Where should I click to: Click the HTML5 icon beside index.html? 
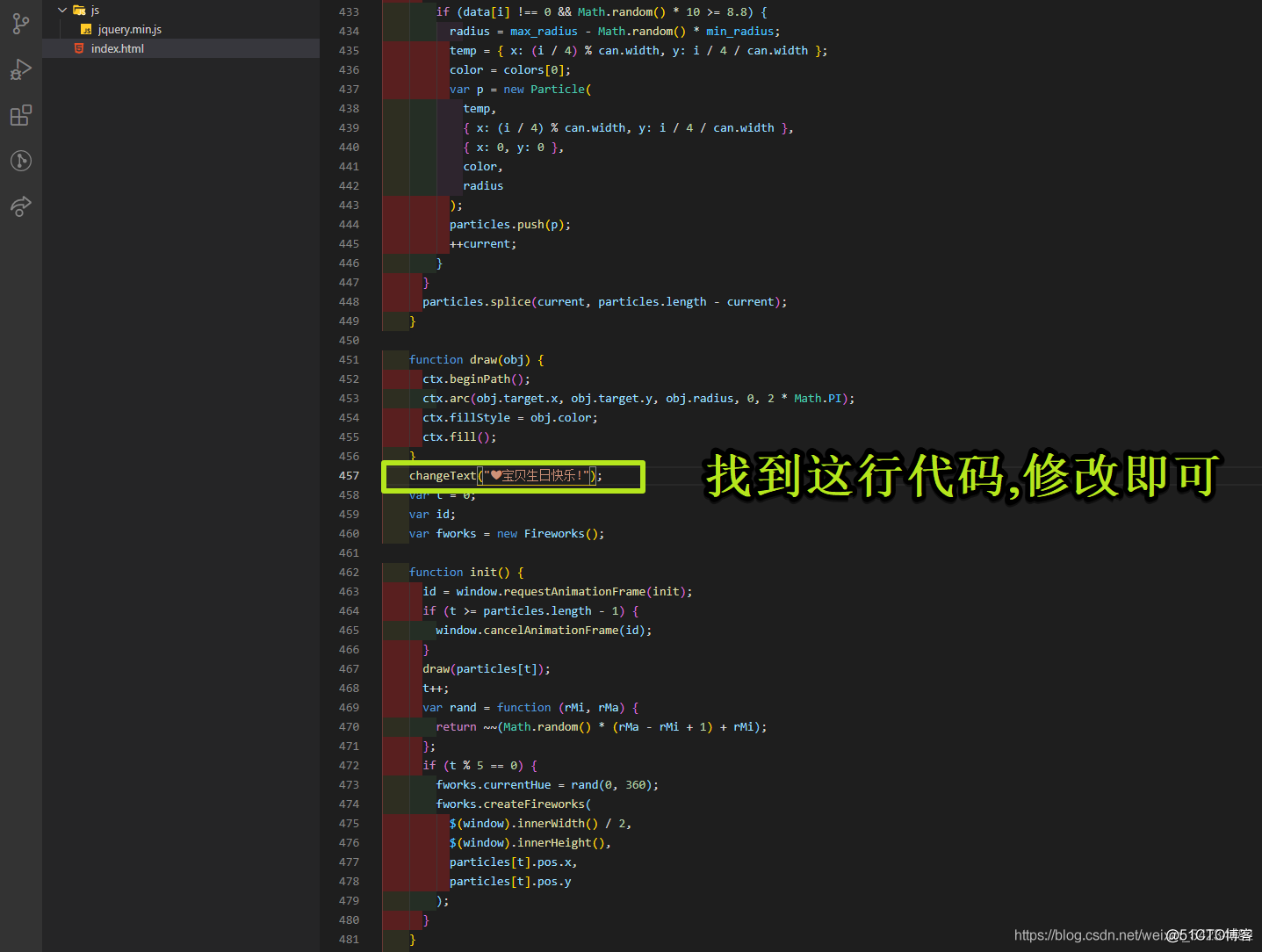coord(79,48)
